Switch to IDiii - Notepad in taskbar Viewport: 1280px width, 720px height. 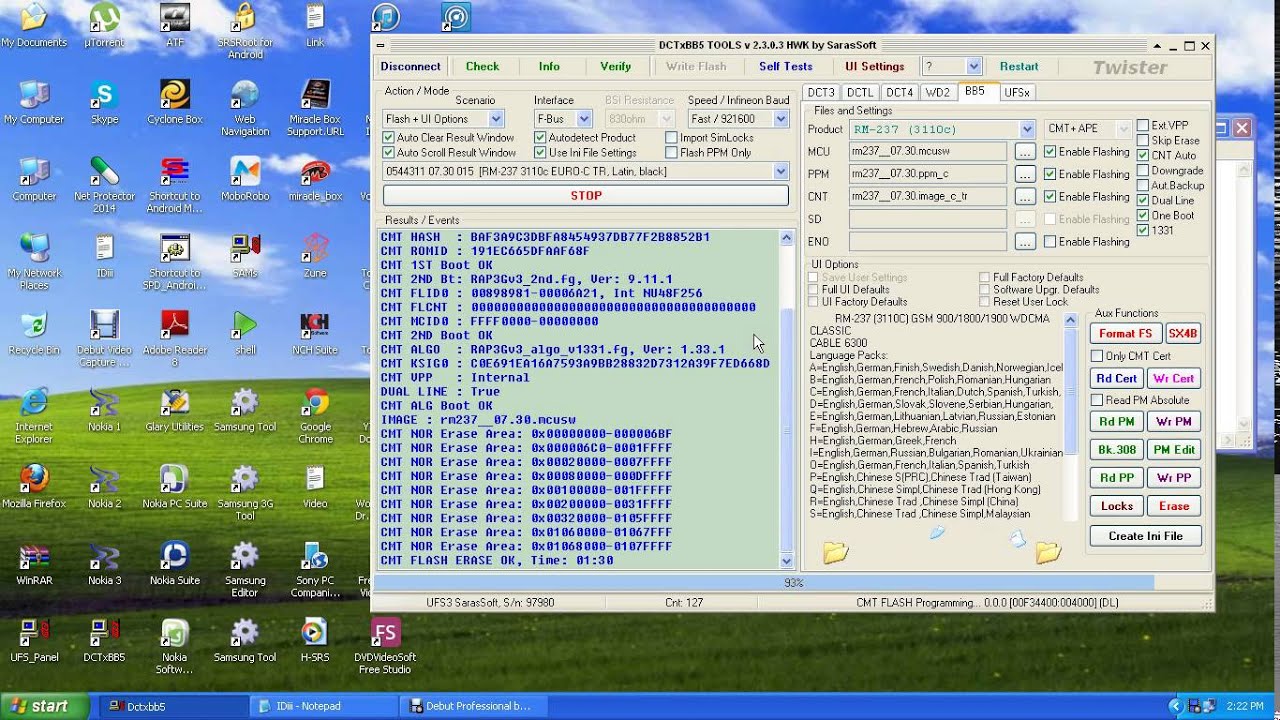click(x=322, y=706)
